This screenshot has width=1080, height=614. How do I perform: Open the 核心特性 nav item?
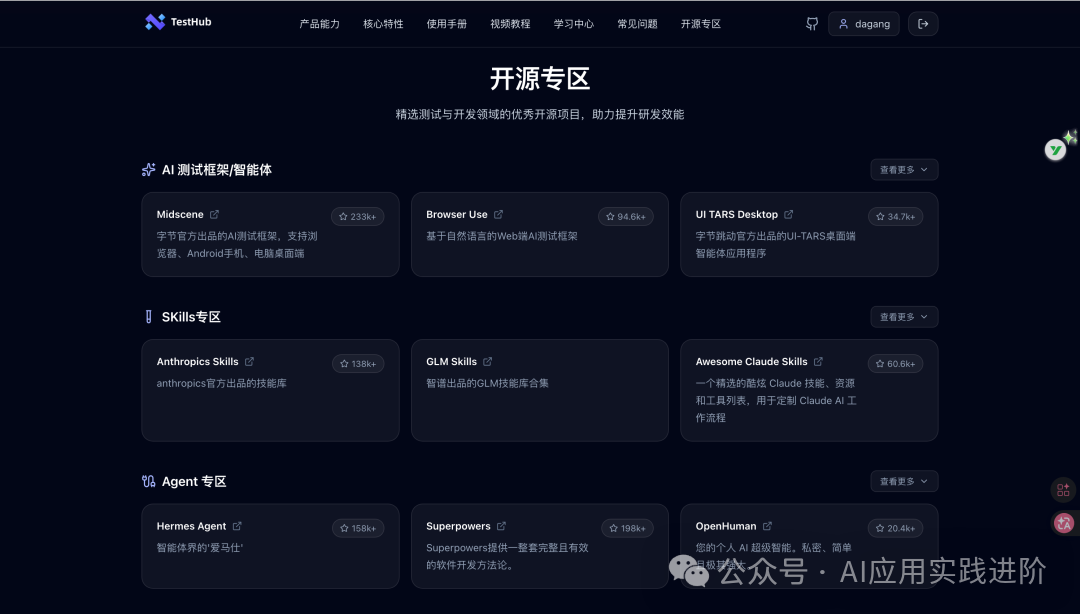click(383, 24)
